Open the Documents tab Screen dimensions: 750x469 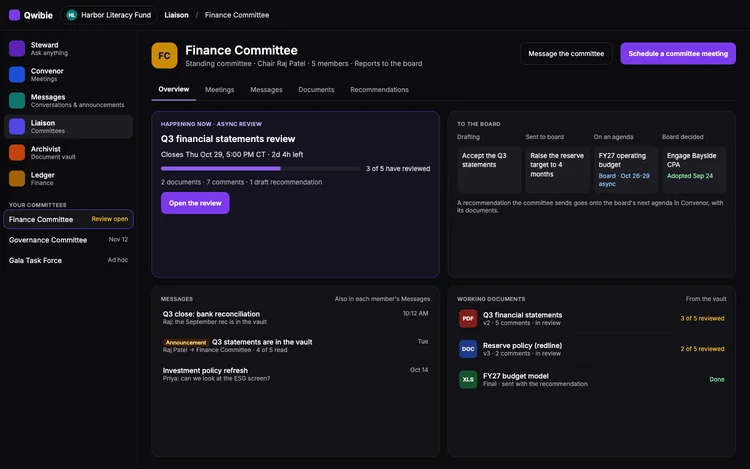316,89
